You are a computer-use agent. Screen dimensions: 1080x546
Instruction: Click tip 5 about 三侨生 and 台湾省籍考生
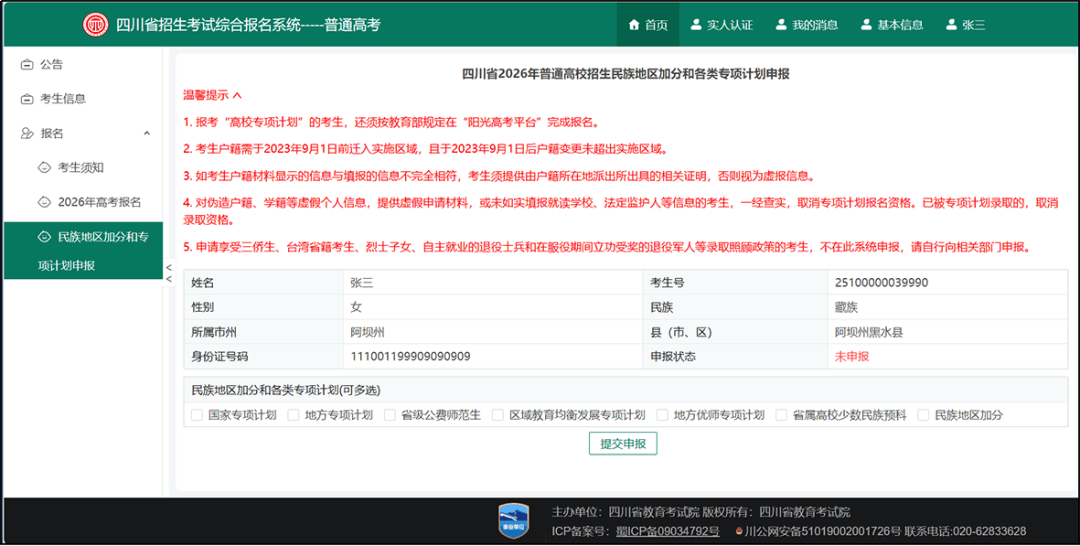pos(607,247)
